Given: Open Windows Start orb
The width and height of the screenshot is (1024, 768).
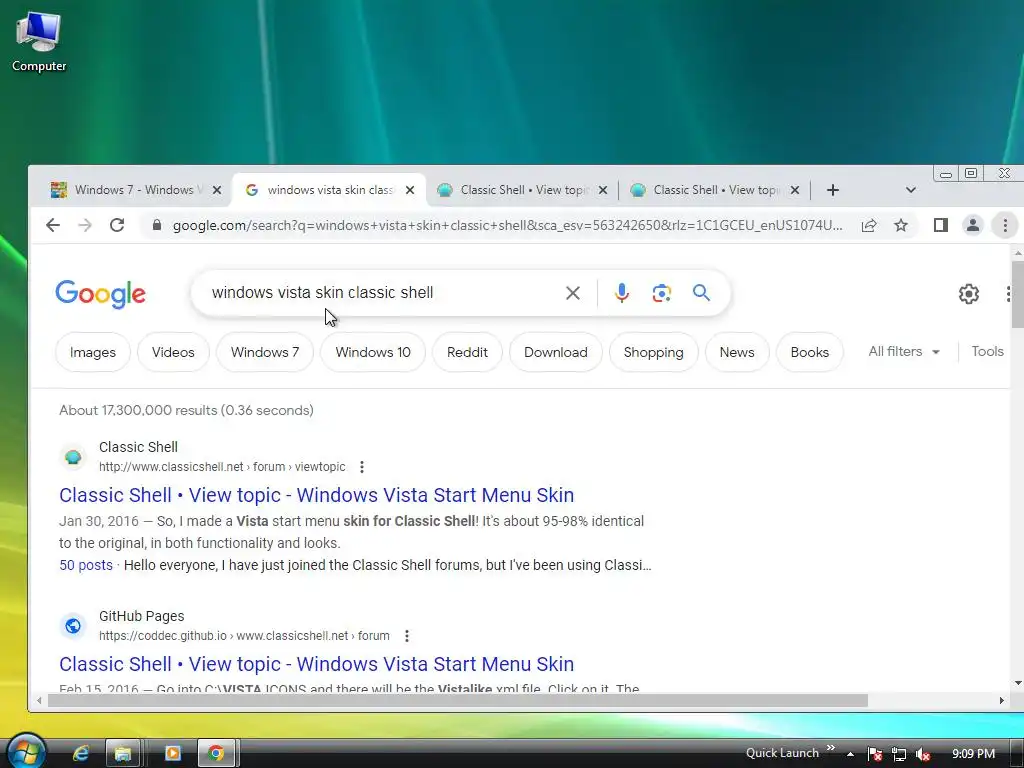Looking at the screenshot, I should point(26,751).
